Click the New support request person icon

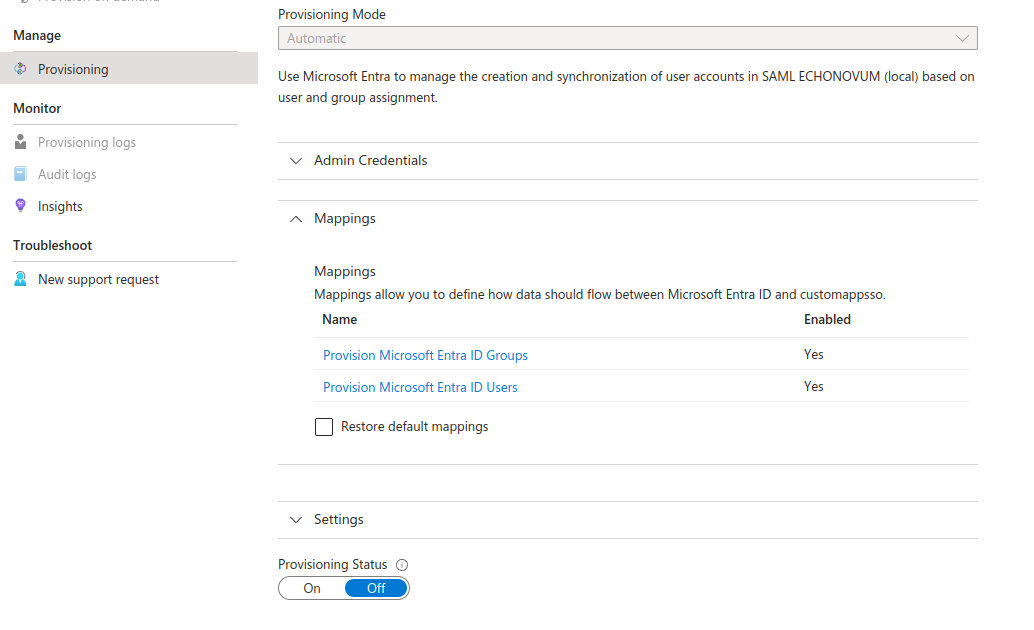20,279
